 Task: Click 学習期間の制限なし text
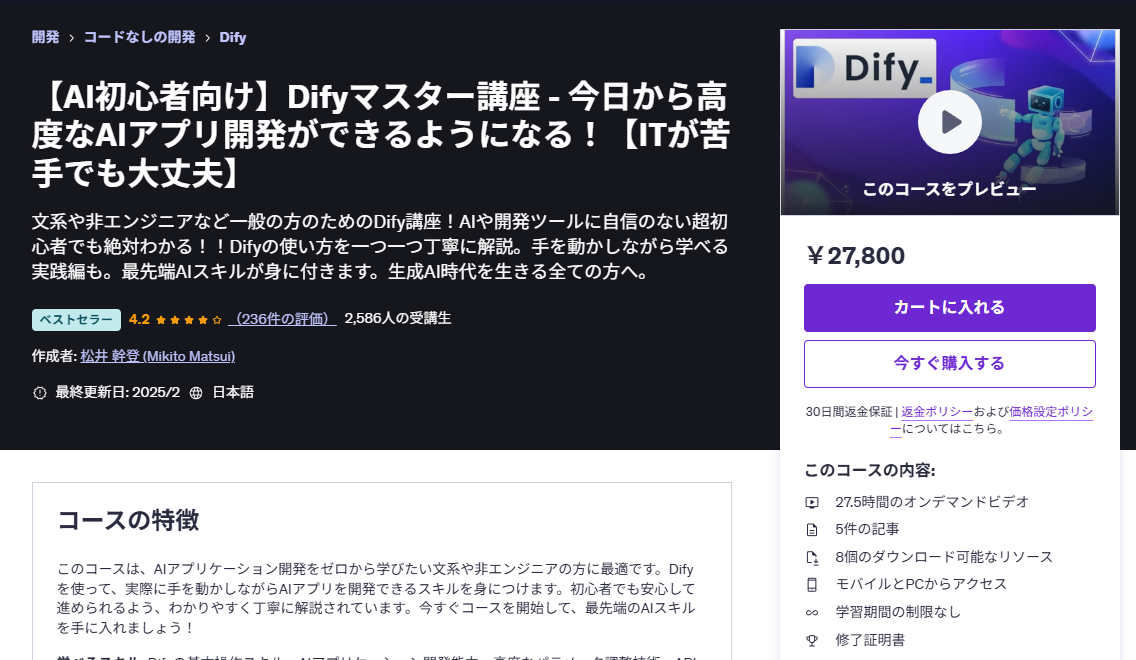click(898, 612)
